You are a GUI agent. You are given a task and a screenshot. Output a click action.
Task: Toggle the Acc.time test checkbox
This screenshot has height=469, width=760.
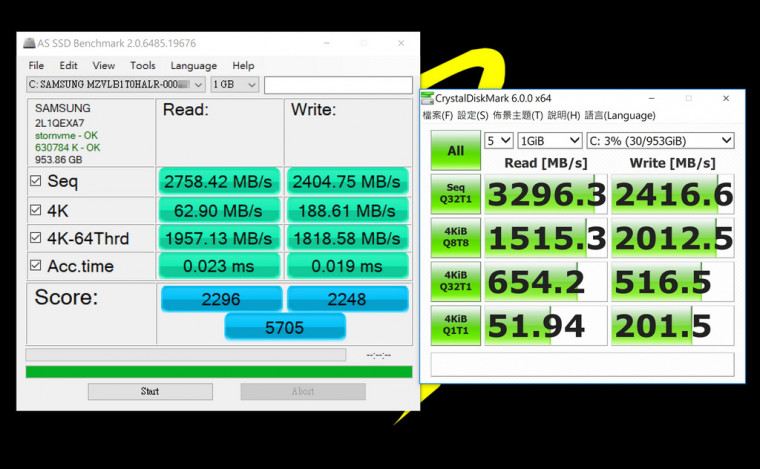35,265
